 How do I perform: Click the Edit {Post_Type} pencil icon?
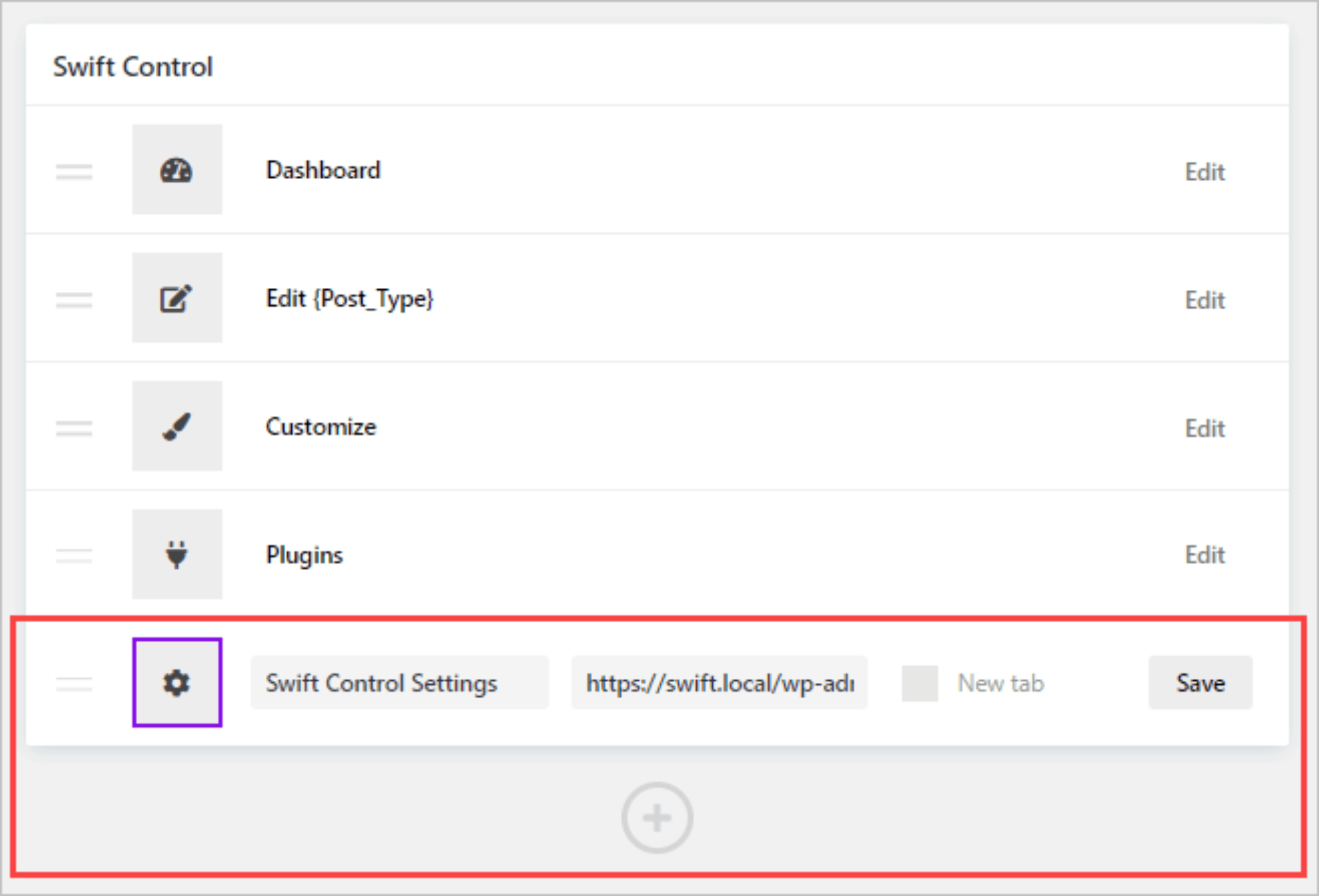point(176,298)
